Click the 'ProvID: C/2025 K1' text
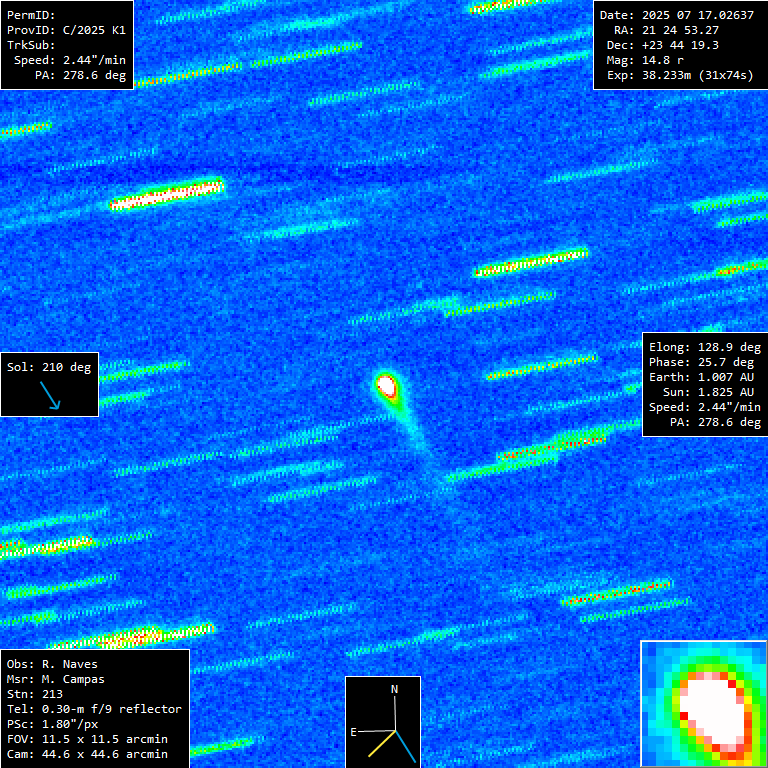 66,30
